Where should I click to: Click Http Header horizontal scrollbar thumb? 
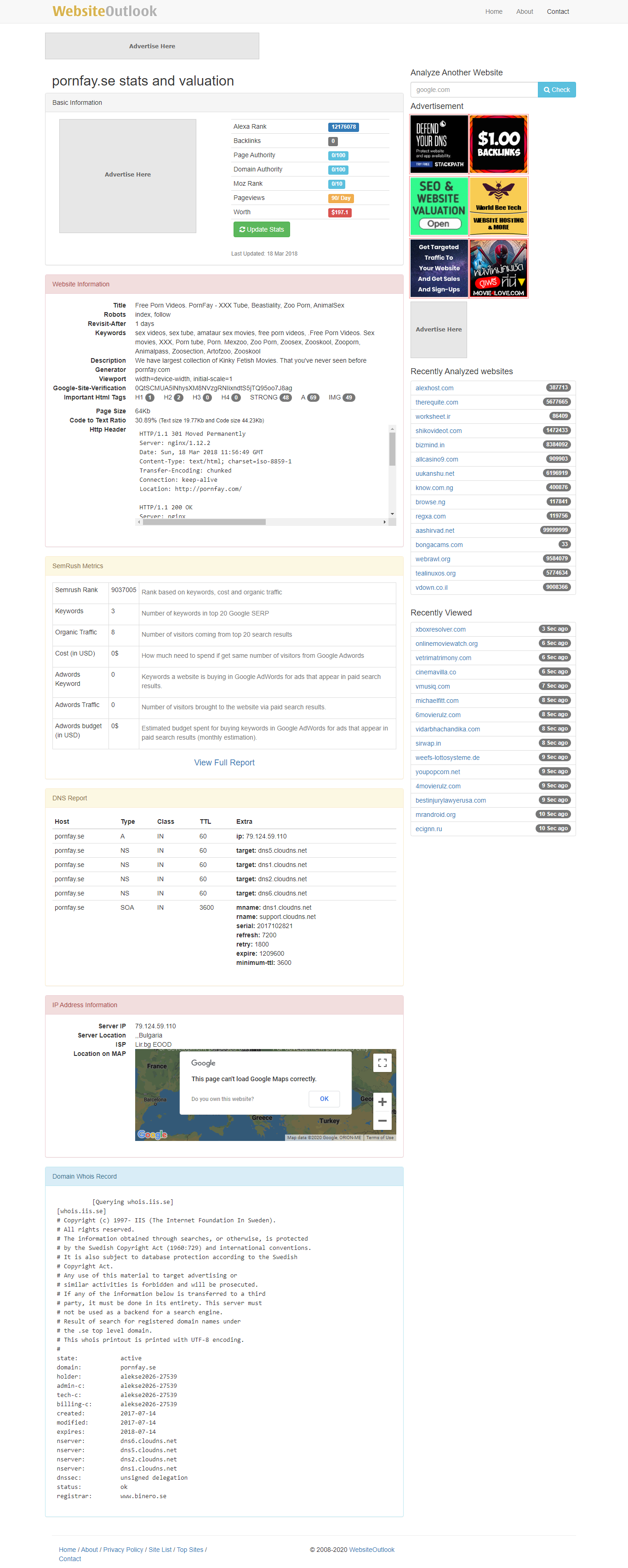pyautogui.click(x=204, y=522)
